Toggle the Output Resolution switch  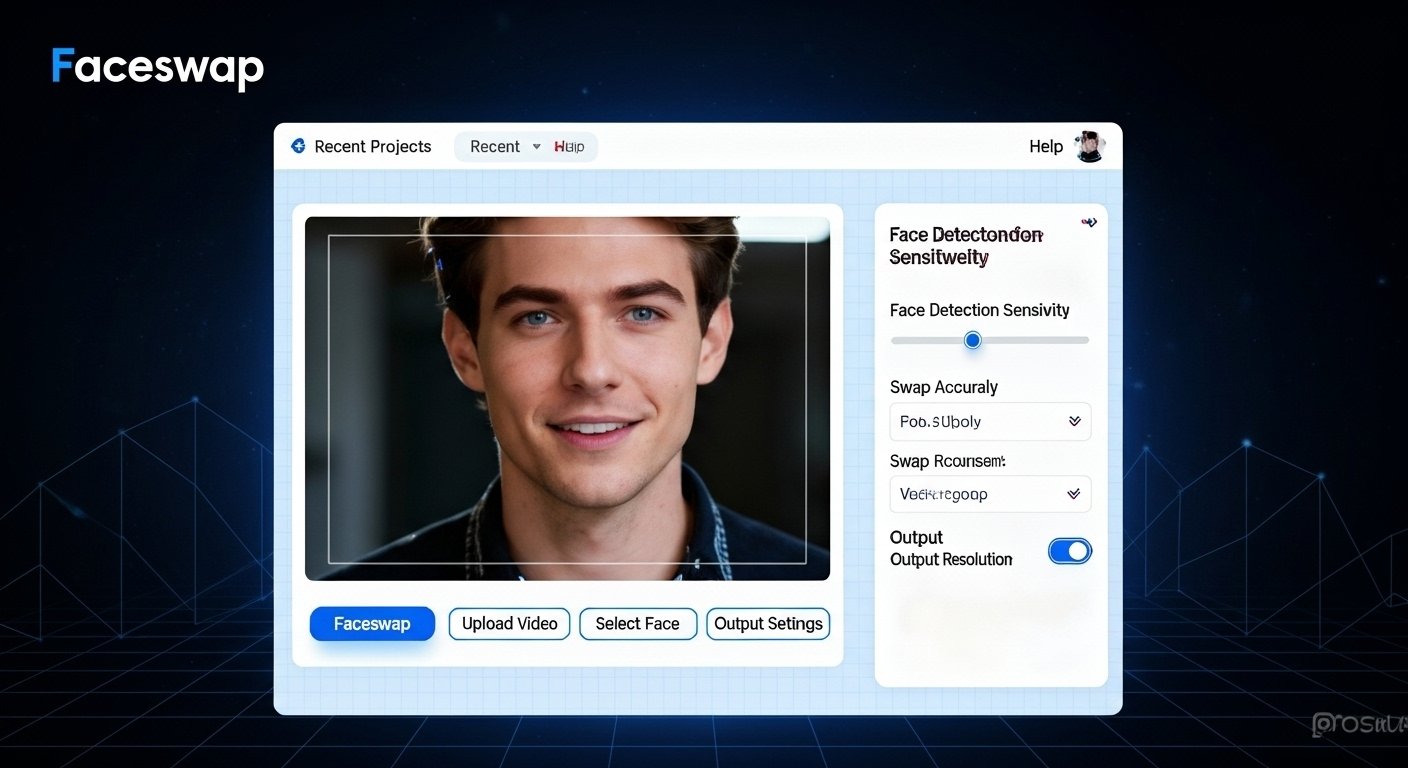point(1070,551)
